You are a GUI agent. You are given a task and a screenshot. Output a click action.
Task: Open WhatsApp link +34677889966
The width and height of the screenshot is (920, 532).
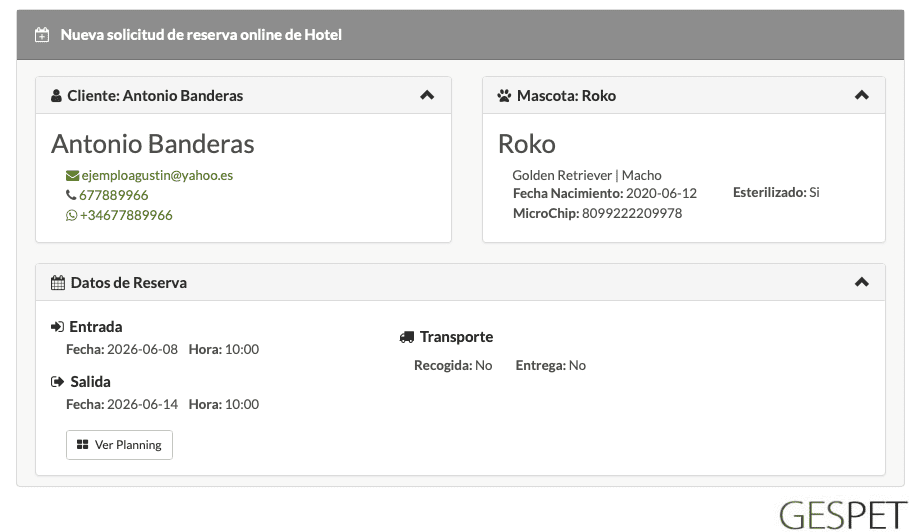pyautogui.click(x=126, y=215)
